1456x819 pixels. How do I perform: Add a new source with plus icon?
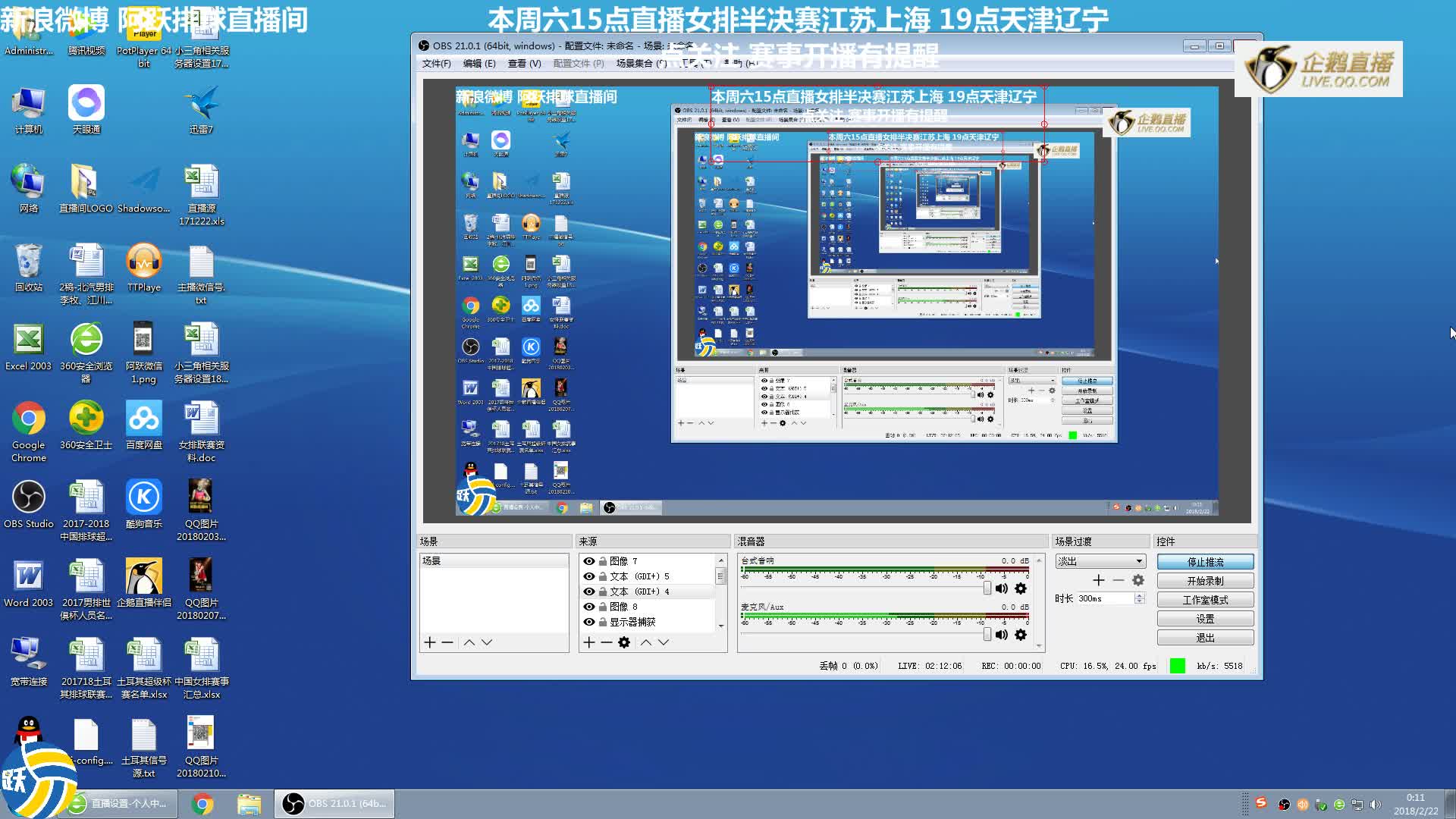click(x=588, y=642)
